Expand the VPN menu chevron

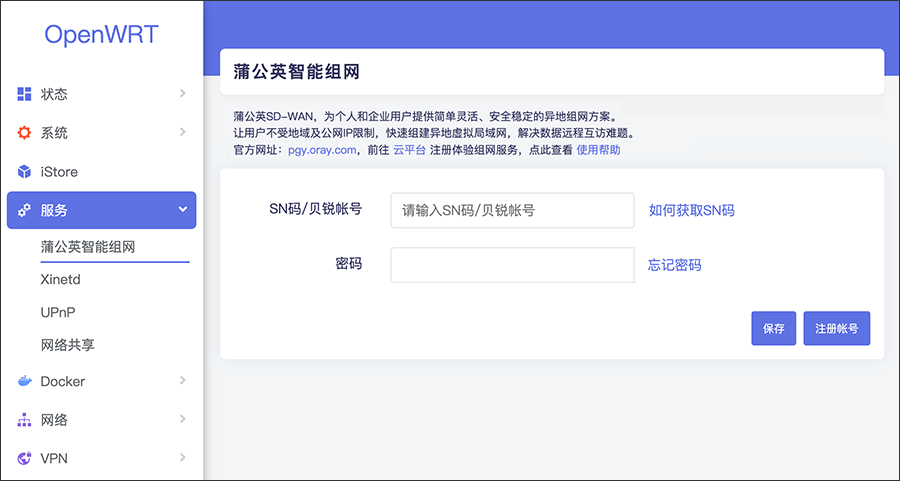coord(183,457)
